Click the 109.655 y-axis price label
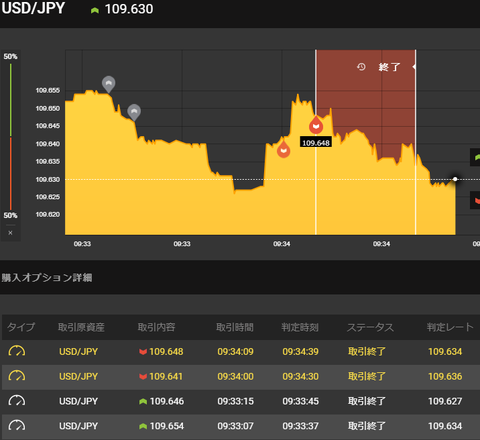This screenshot has width=480, height=440. [x=48, y=91]
